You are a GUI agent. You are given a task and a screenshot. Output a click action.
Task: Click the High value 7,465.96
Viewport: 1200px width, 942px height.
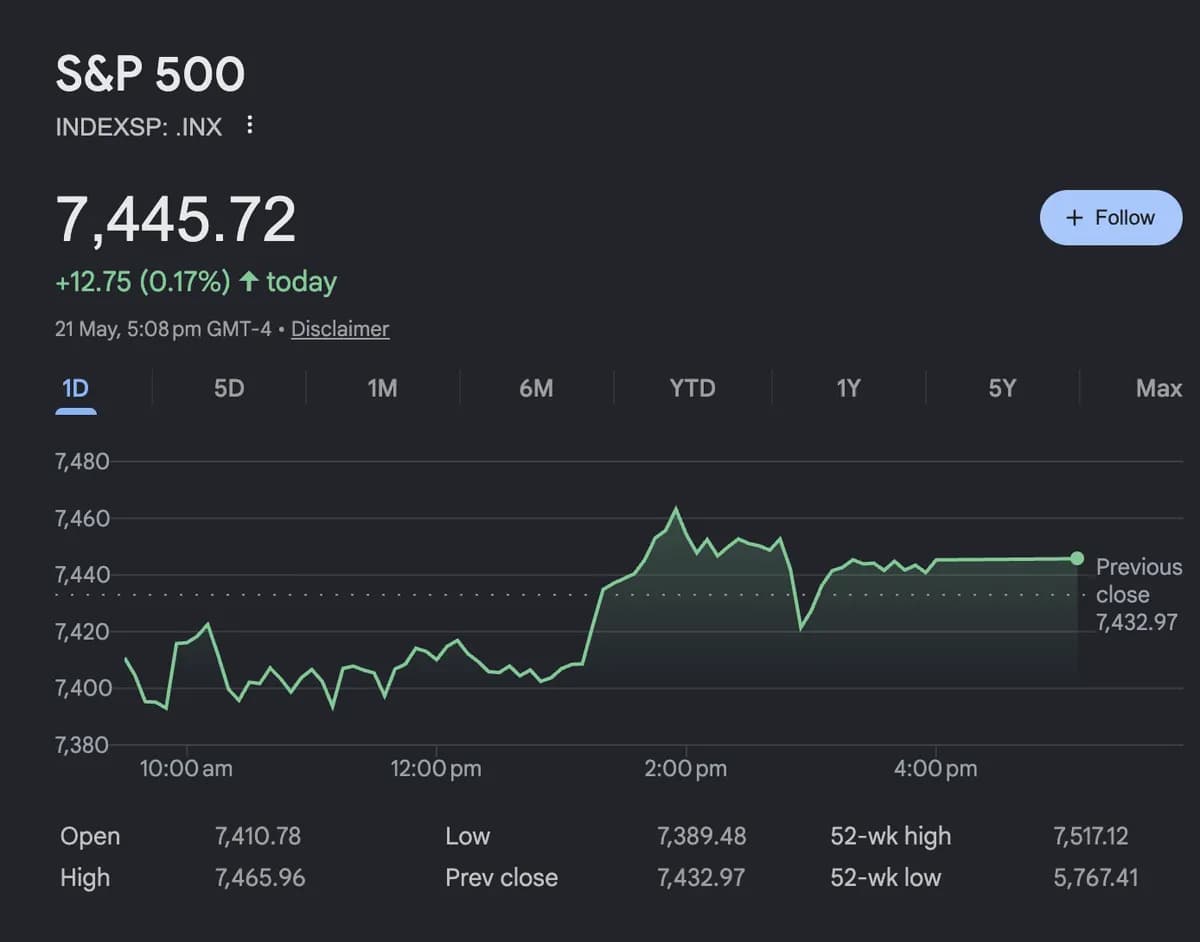[x=260, y=878]
